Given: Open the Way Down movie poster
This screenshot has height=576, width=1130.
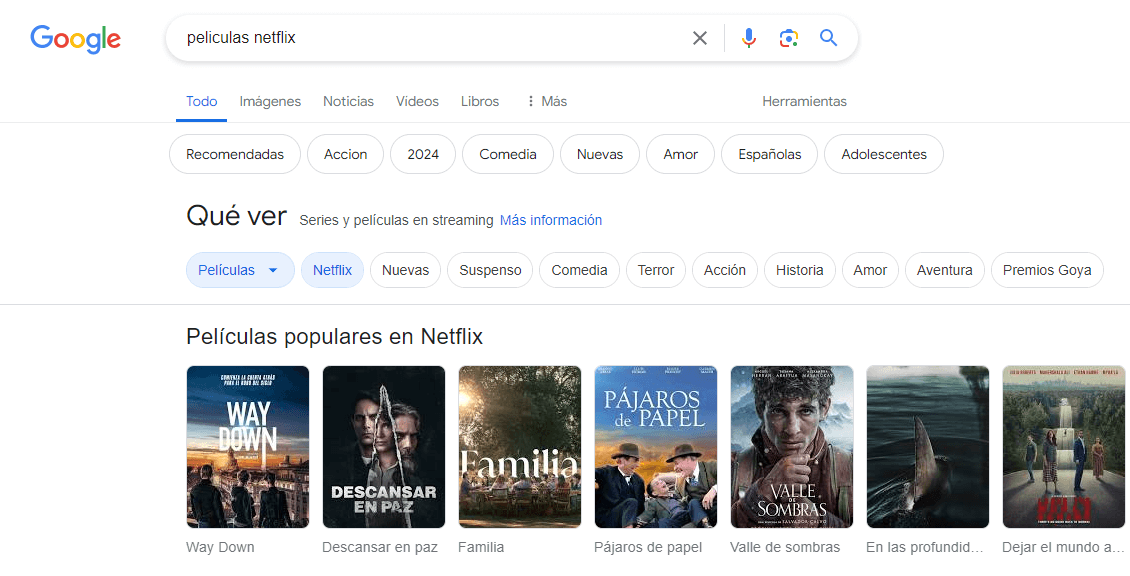Looking at the screenshot, I should tap(248, 447).
